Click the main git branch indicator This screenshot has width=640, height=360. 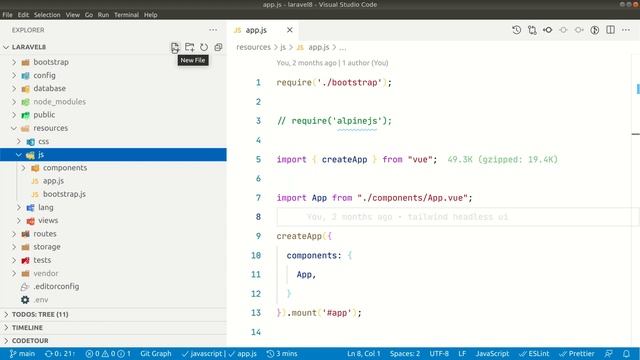tap(22, 354)
